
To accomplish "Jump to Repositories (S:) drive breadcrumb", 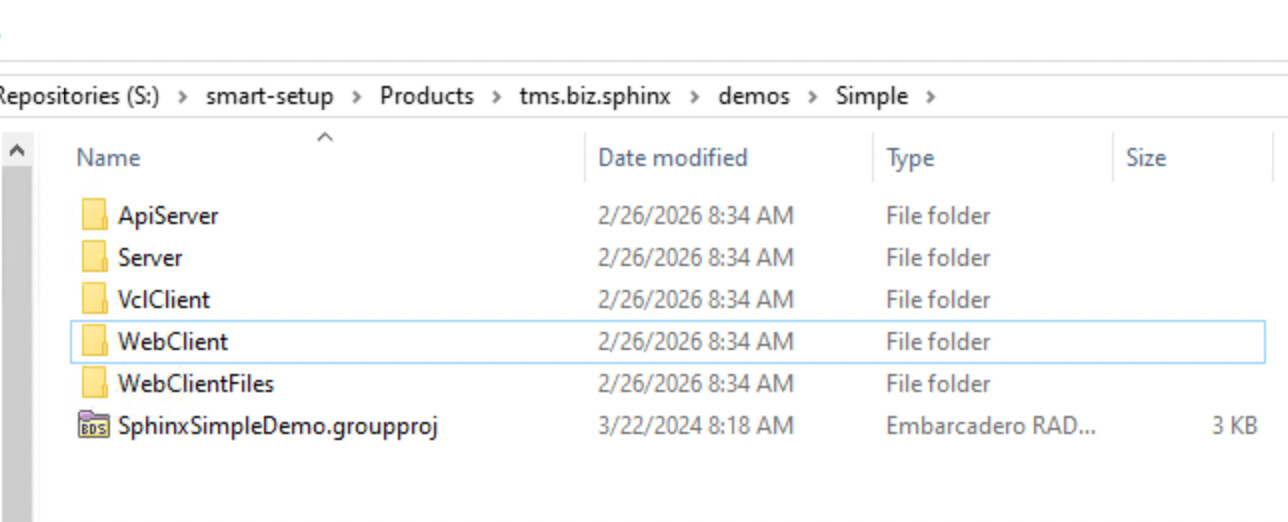I will (x=78, y=97).
